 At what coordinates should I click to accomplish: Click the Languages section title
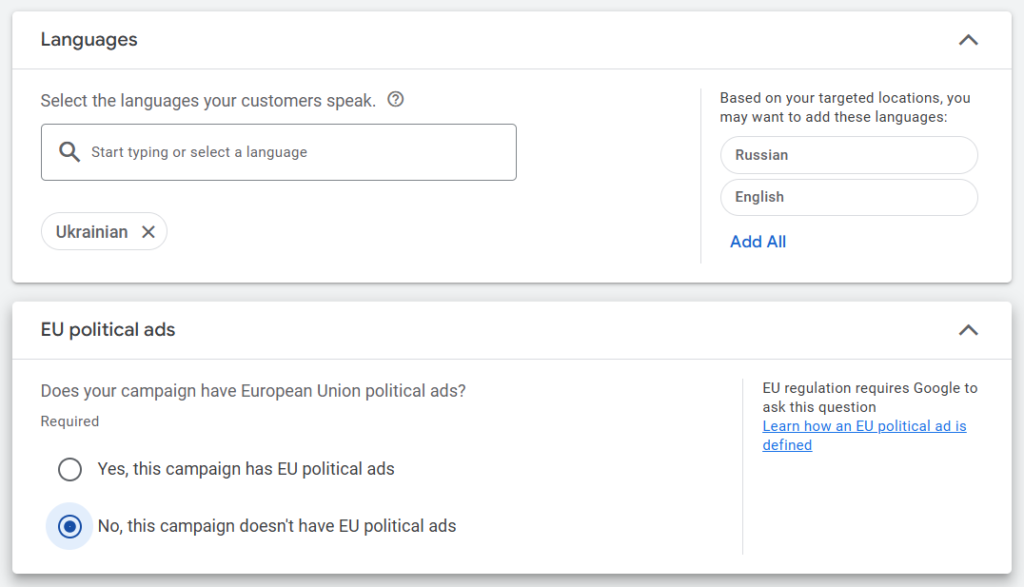coord(87,39)
